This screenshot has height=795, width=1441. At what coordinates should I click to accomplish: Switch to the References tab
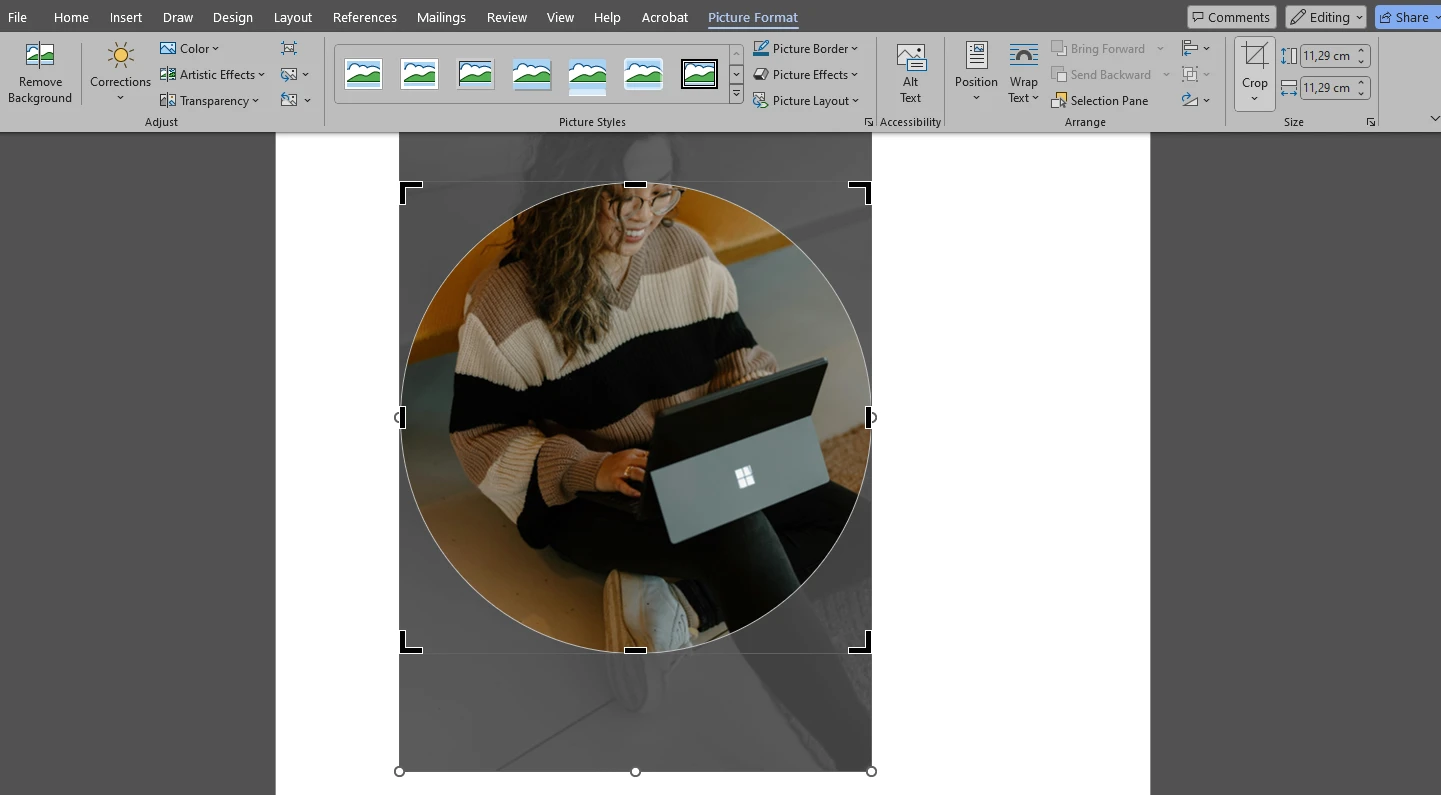[x=365, y=17]
